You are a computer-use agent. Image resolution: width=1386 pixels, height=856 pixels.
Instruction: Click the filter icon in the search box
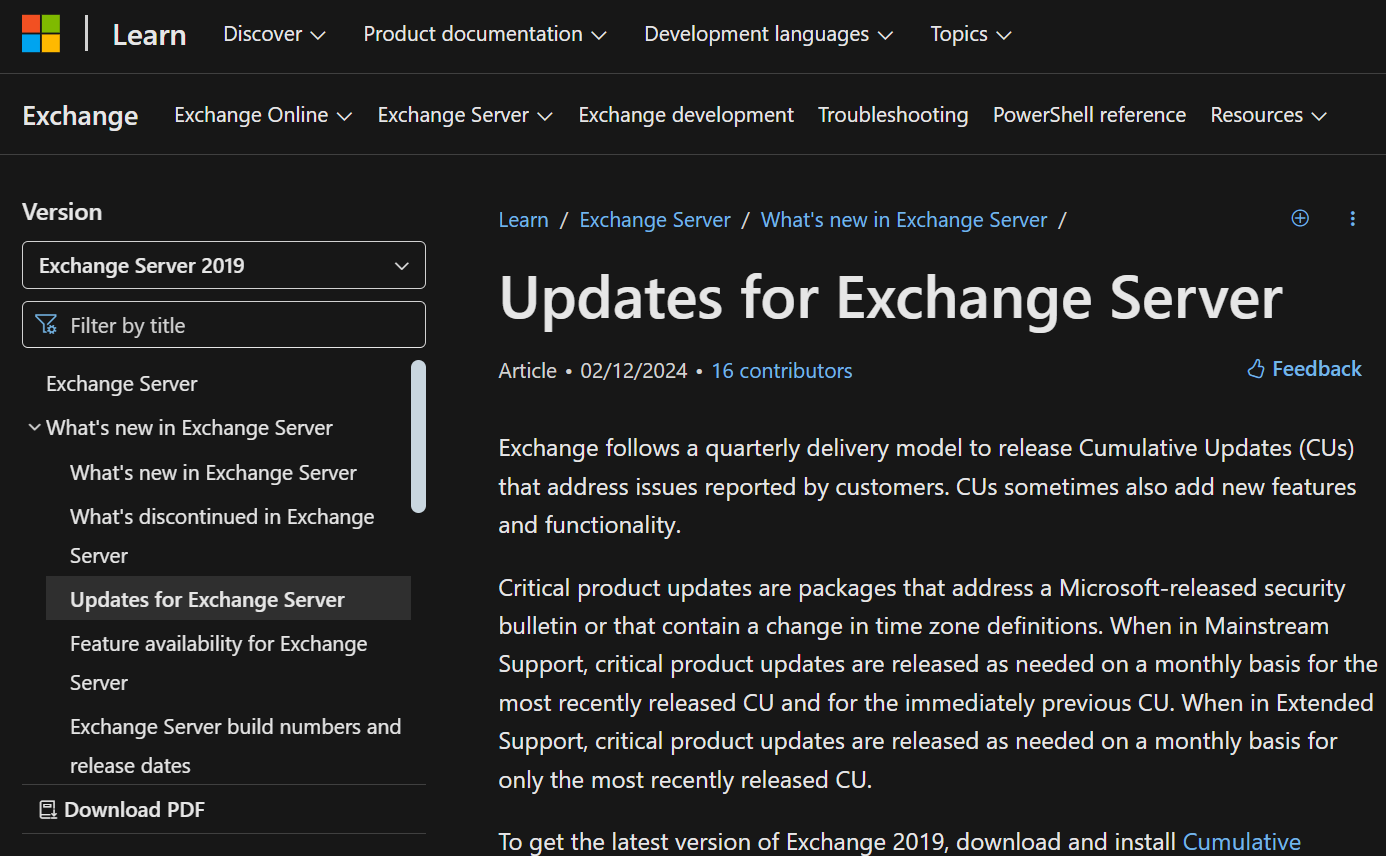point(46,325)
